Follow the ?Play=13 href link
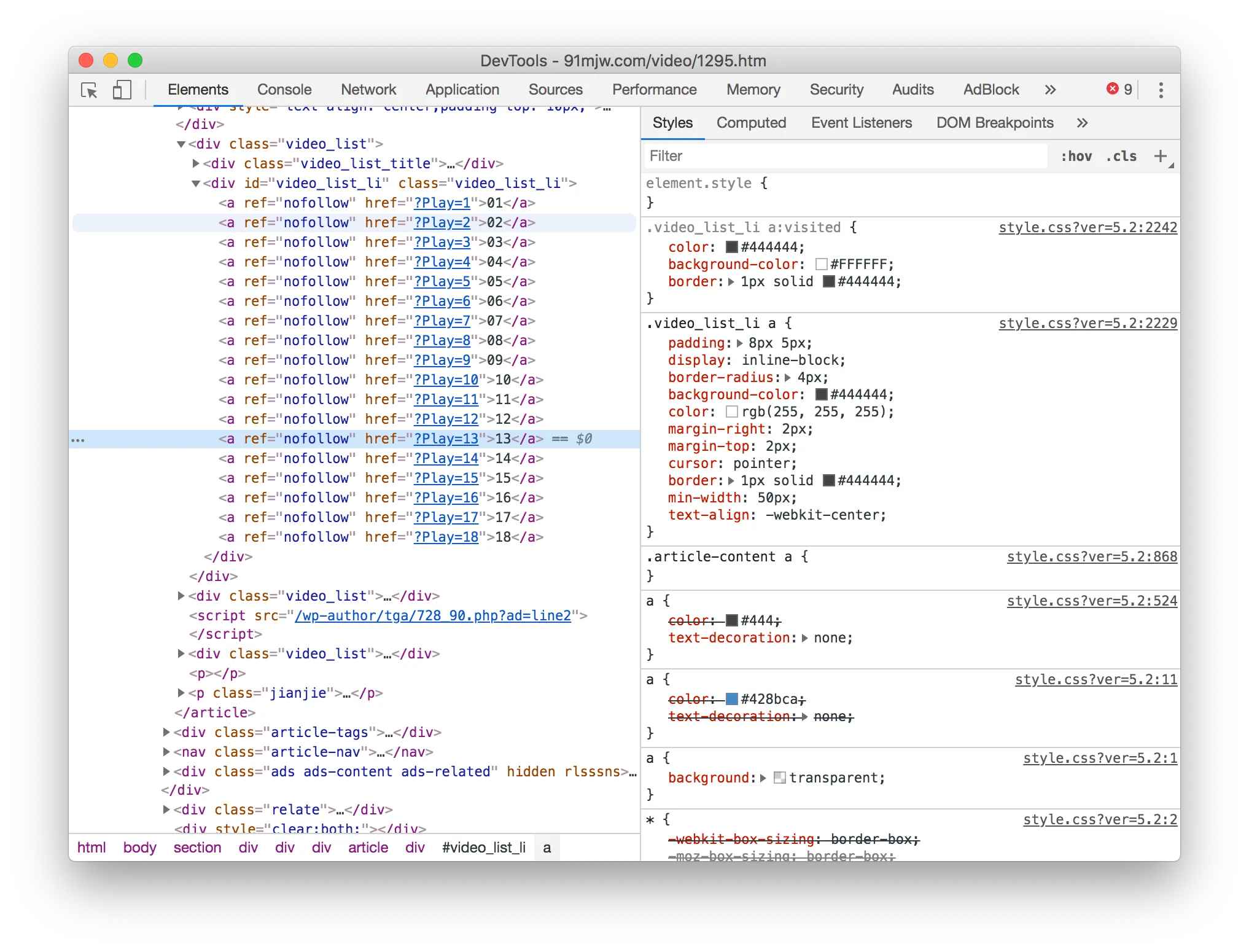Screen dimensions: 1249x952 [x=446, y=439]
